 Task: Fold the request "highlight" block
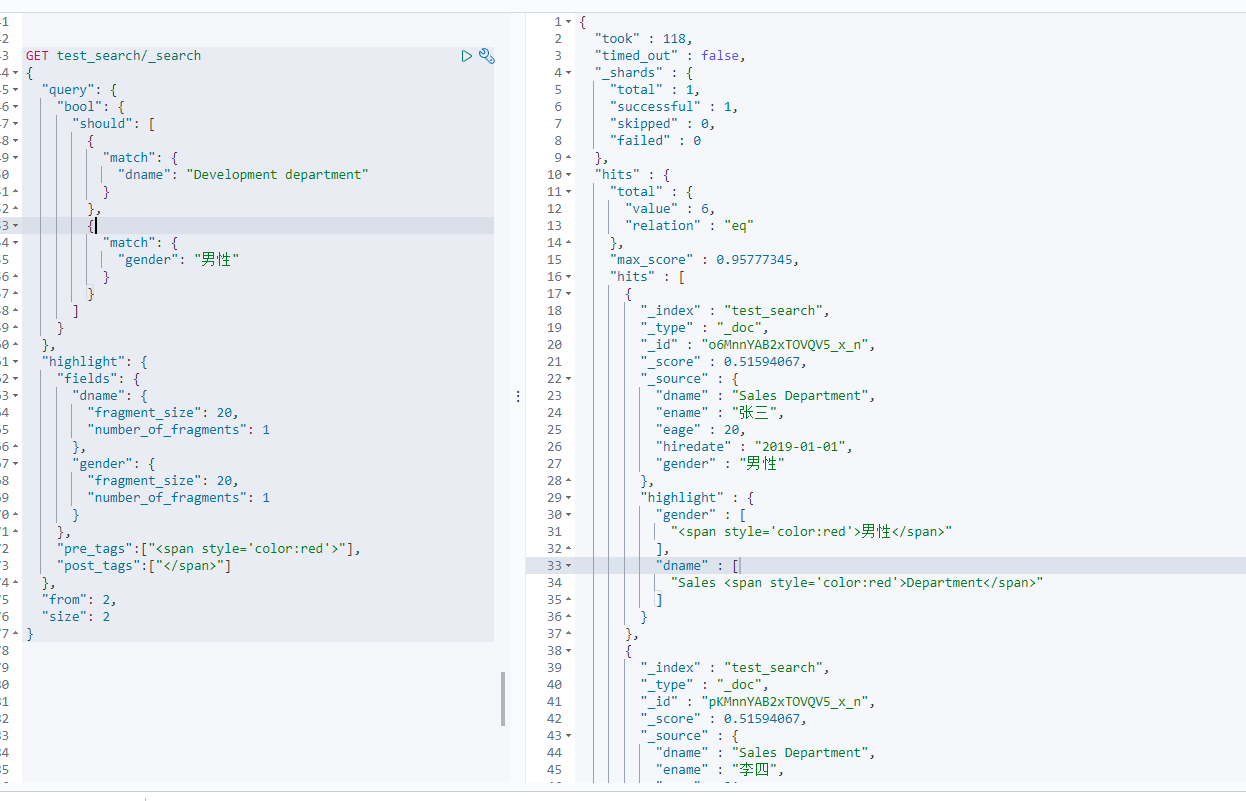pyautogui.click(x=15, y=362)
